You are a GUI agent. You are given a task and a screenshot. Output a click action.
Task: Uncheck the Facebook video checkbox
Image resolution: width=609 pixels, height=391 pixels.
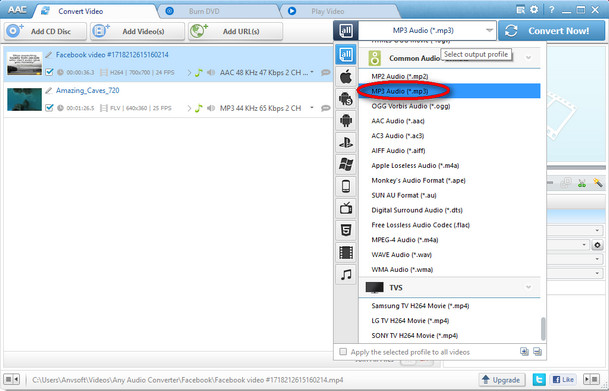pyautogui.click(x=49, y=72)
